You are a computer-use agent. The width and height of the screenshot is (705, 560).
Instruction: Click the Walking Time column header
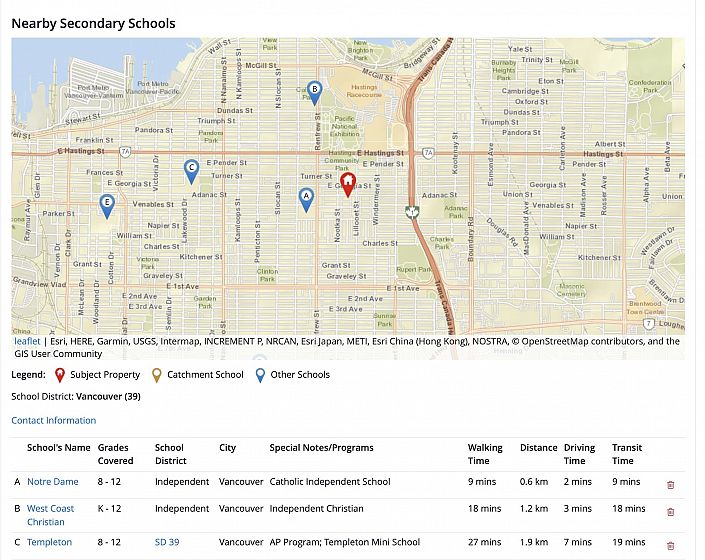click(x=485, y=454)
